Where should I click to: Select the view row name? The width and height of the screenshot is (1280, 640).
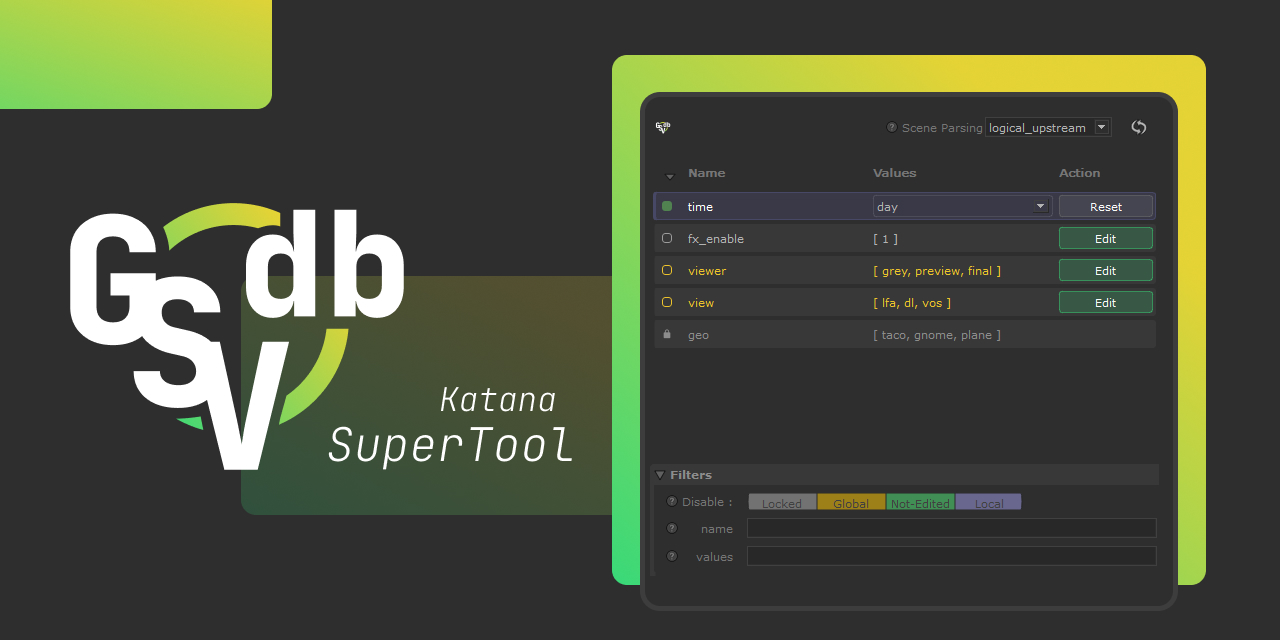coord(701,303)
